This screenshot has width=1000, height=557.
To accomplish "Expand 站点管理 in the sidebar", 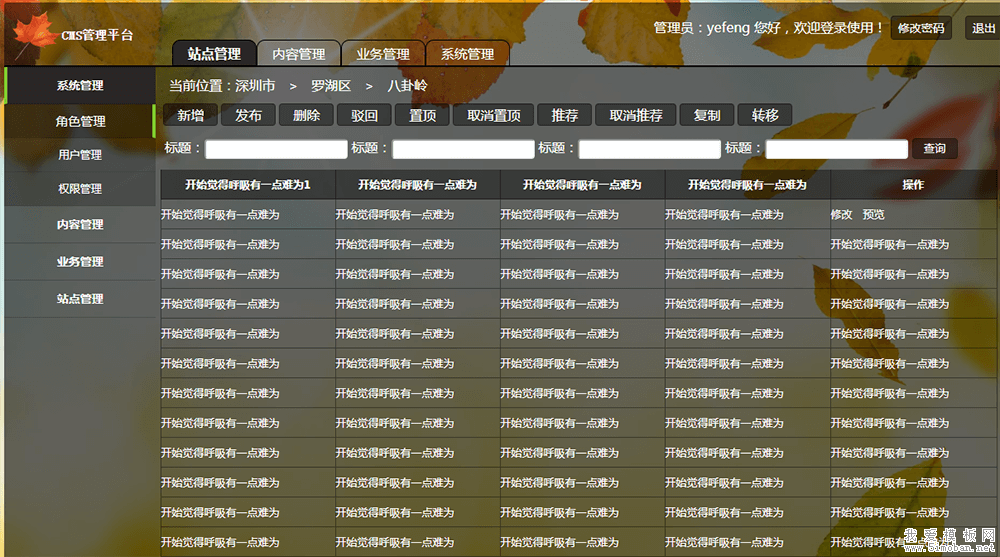I will [80, 299].
